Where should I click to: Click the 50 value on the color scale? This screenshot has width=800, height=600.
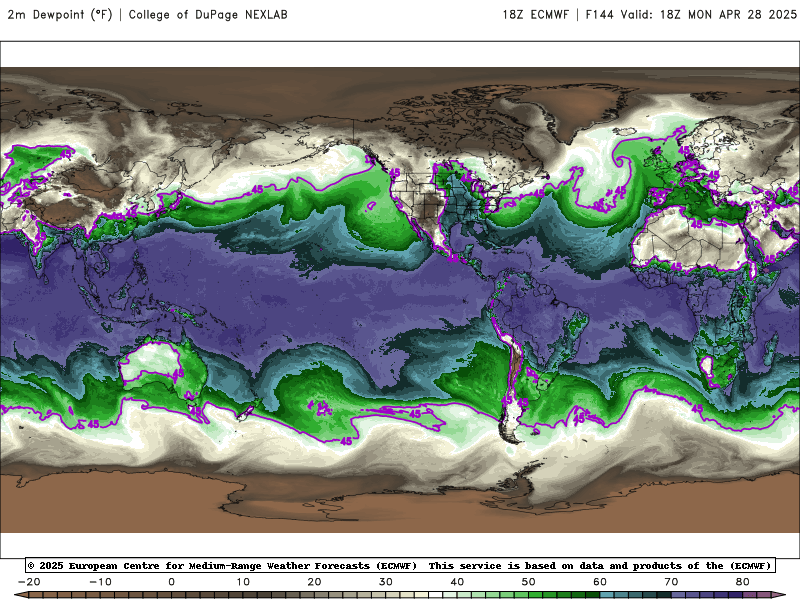pos(529,582)
